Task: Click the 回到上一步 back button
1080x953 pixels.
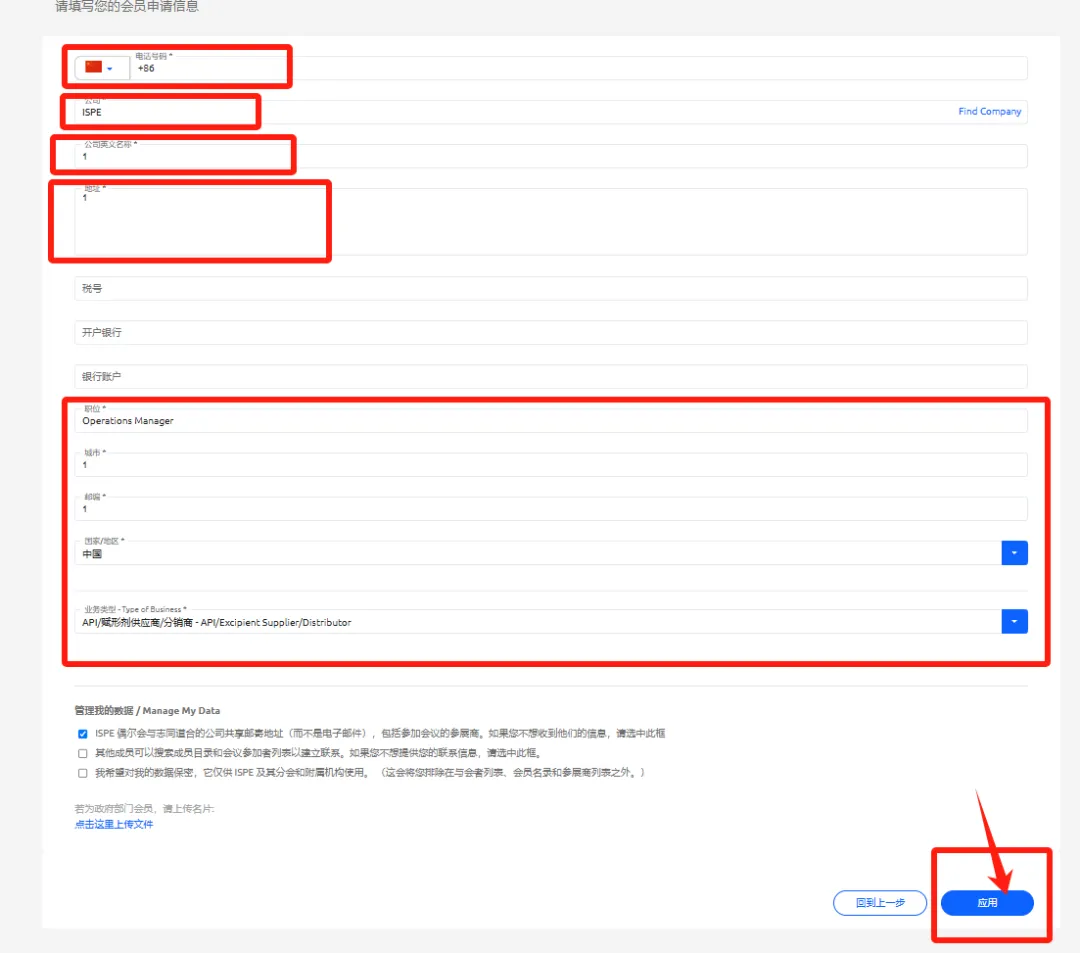Action: pos(880,903)
